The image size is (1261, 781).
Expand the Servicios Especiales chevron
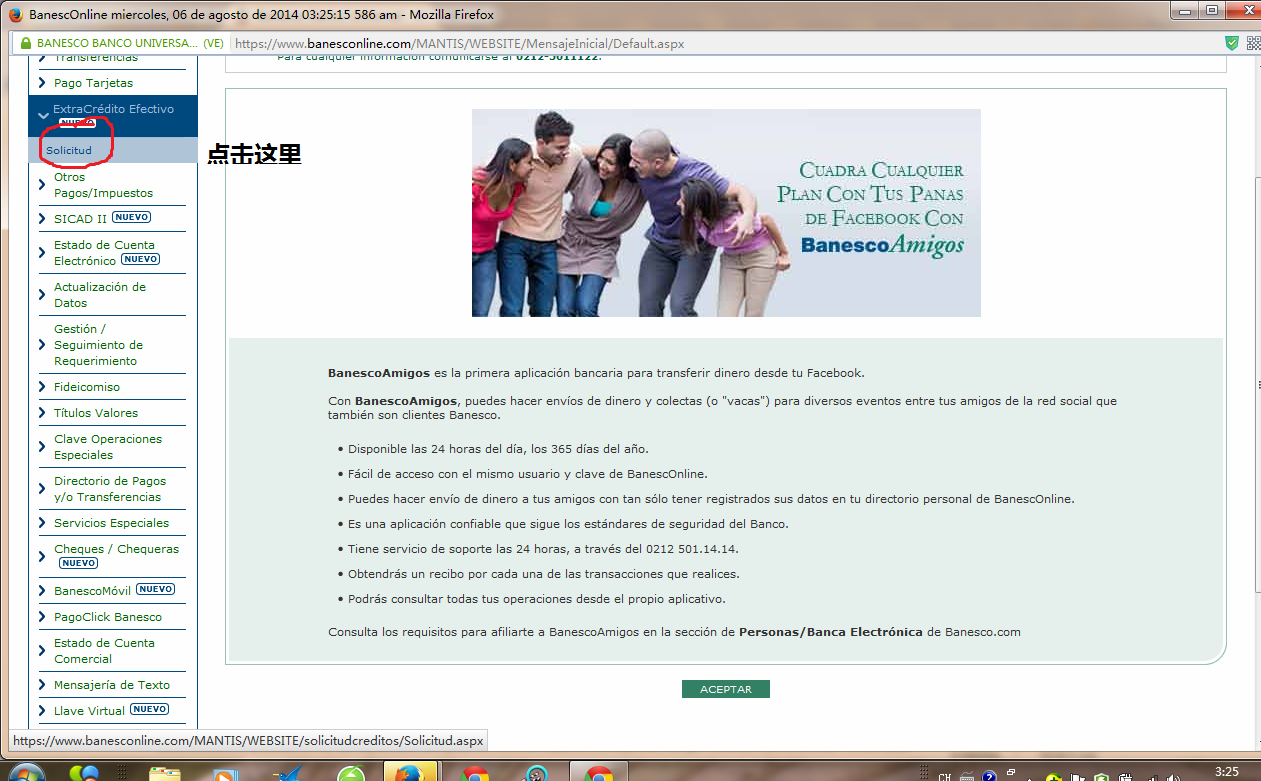click(43, 523)
